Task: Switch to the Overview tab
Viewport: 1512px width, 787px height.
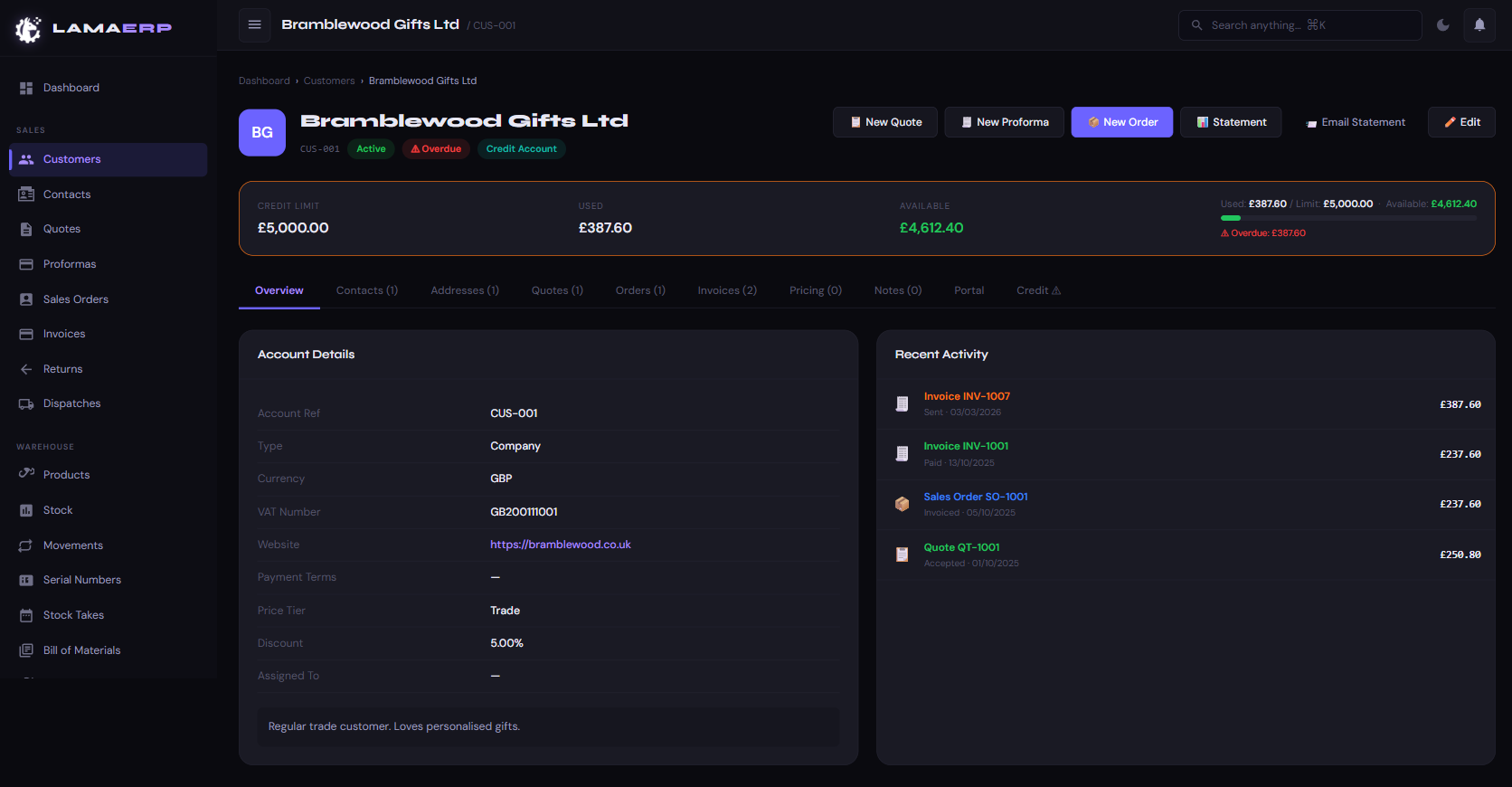Action: pyautogui.click(x=279, y=290)
